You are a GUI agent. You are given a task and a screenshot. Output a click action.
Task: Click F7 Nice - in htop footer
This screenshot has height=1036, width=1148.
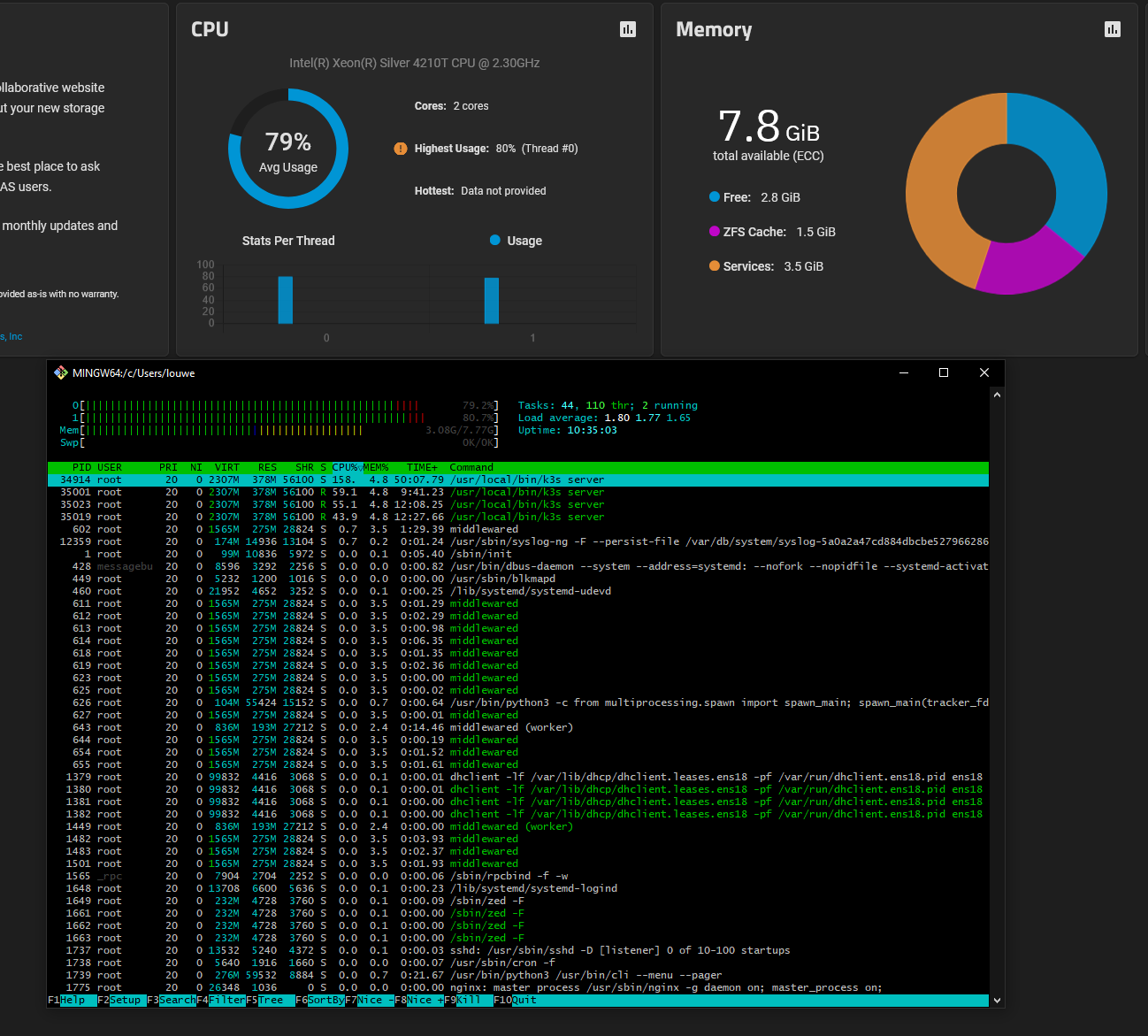[370, 1000]
